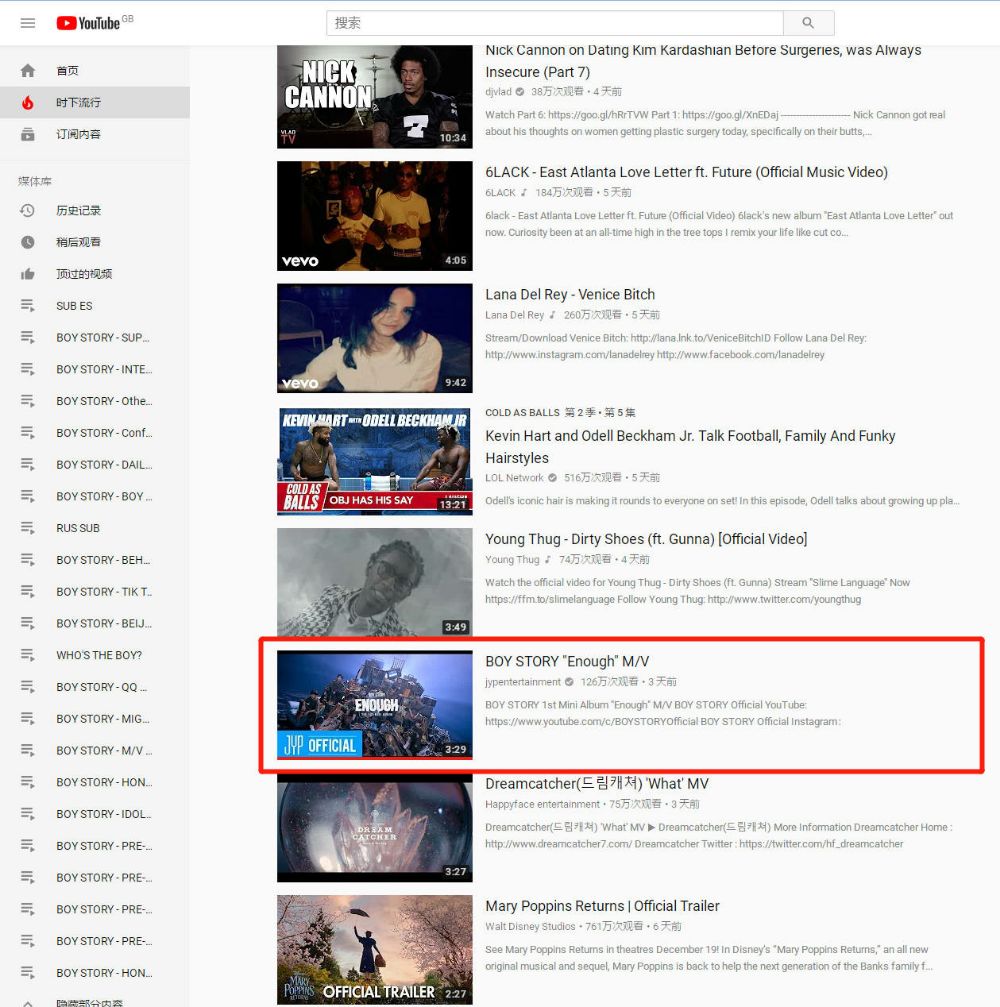Click COLD AS BALLS 第2季 episode label
Screen dimensions: 1000x1007
coord(560,412)
